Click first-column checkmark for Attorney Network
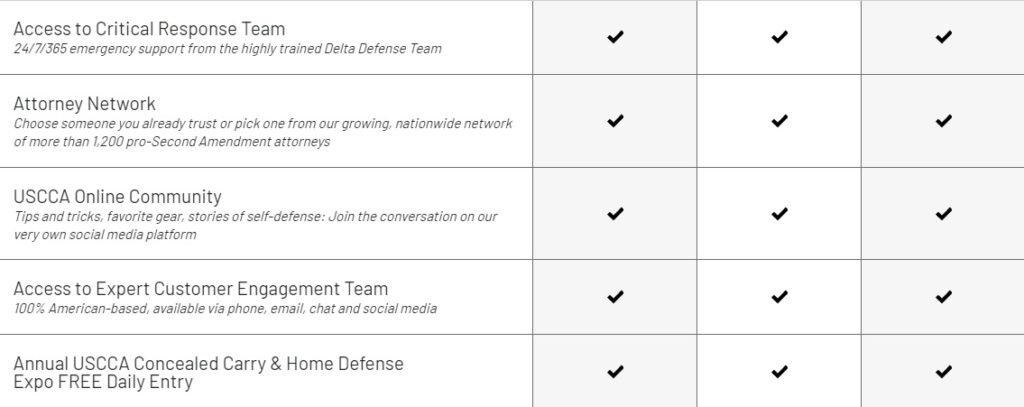The height and width of the screenshot is (407, 1024). click(x=615, y=121)
